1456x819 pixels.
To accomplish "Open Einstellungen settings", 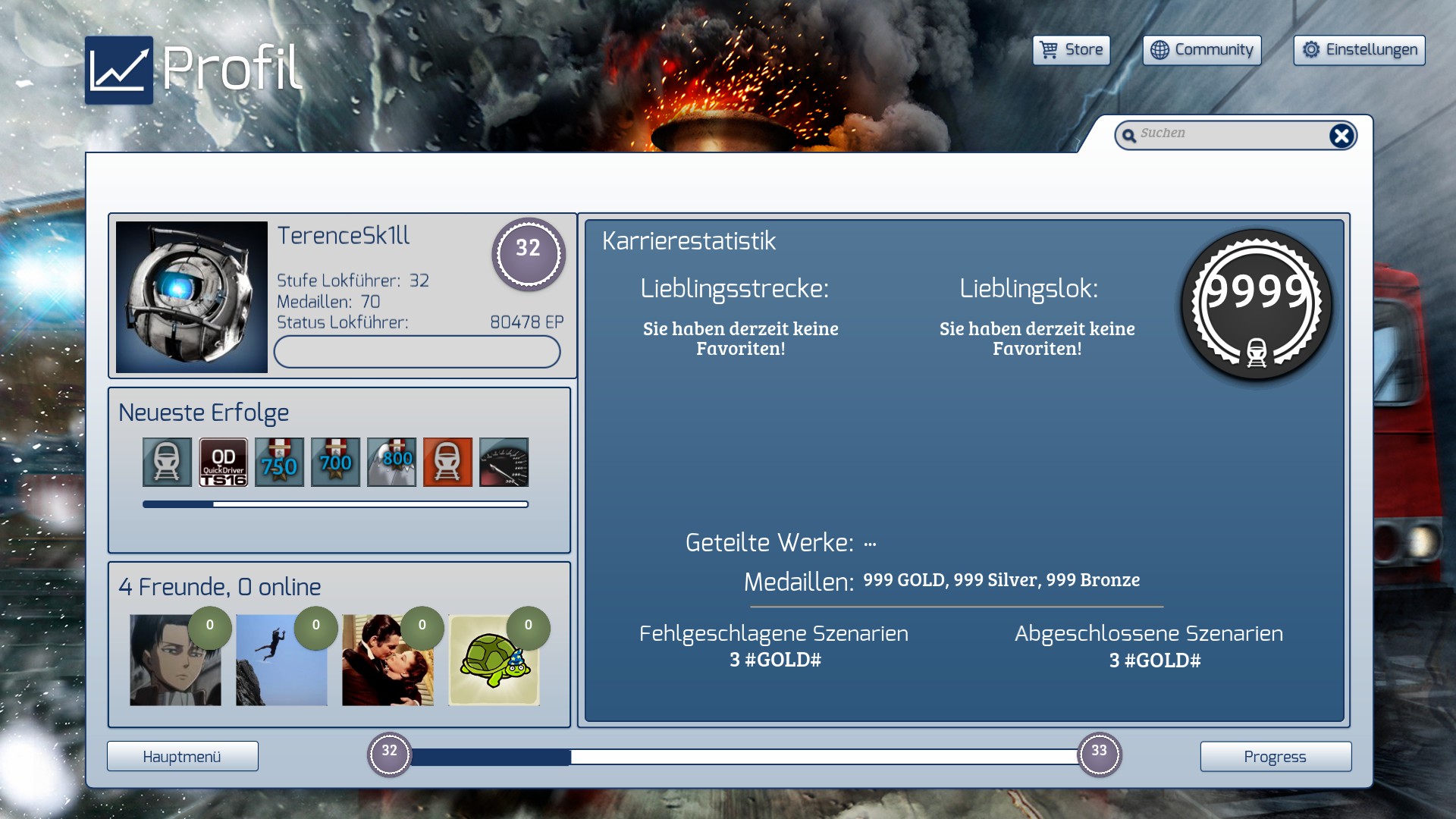I will tap(1359, 50).
